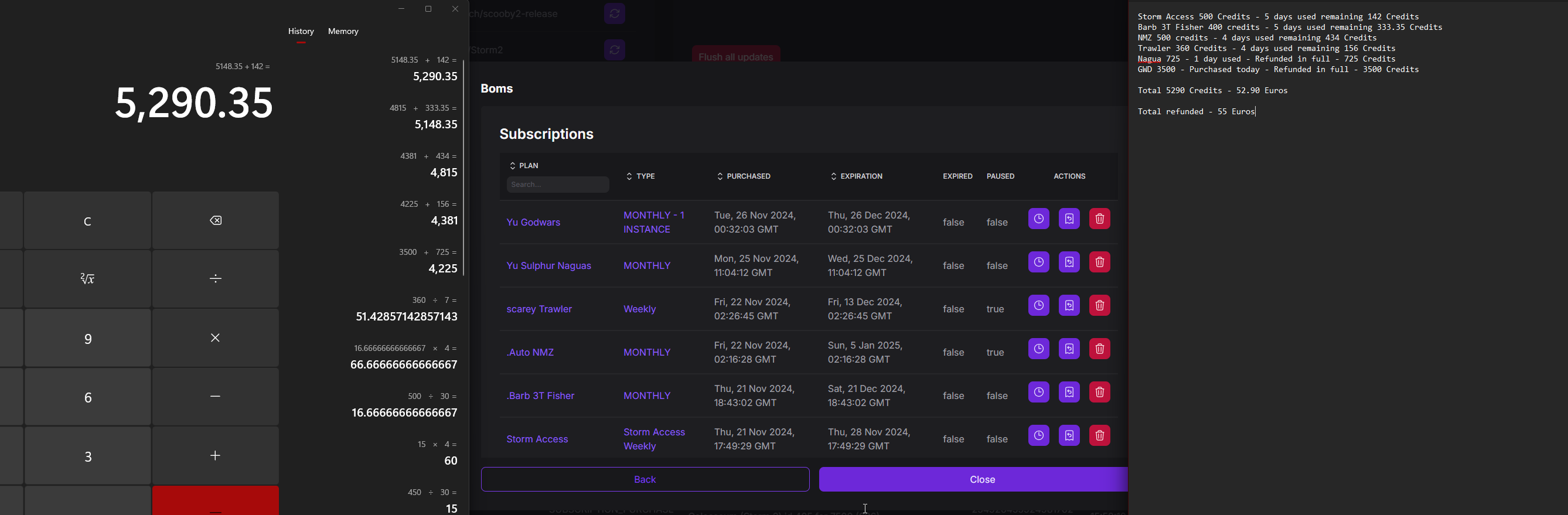Screen dimensions: 1568x515
Task: Click Total 5290 Credits line in notes
Action: [1212, 91]
